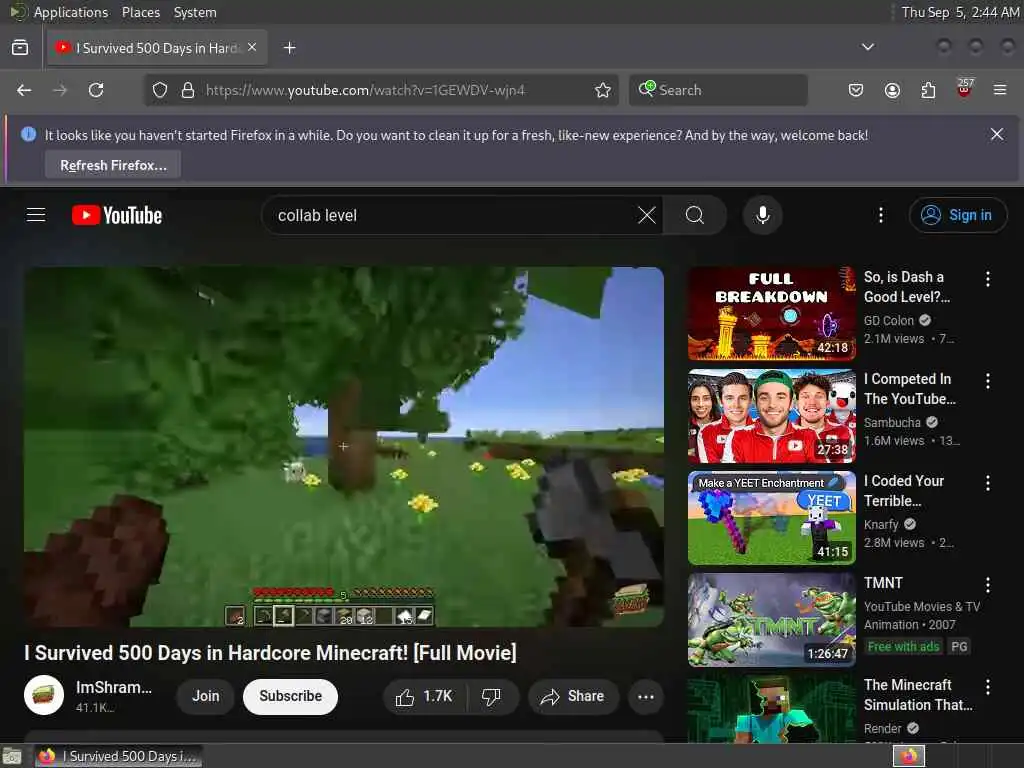
Task: Like the video with thumbs up
Action: click(424, 696)
